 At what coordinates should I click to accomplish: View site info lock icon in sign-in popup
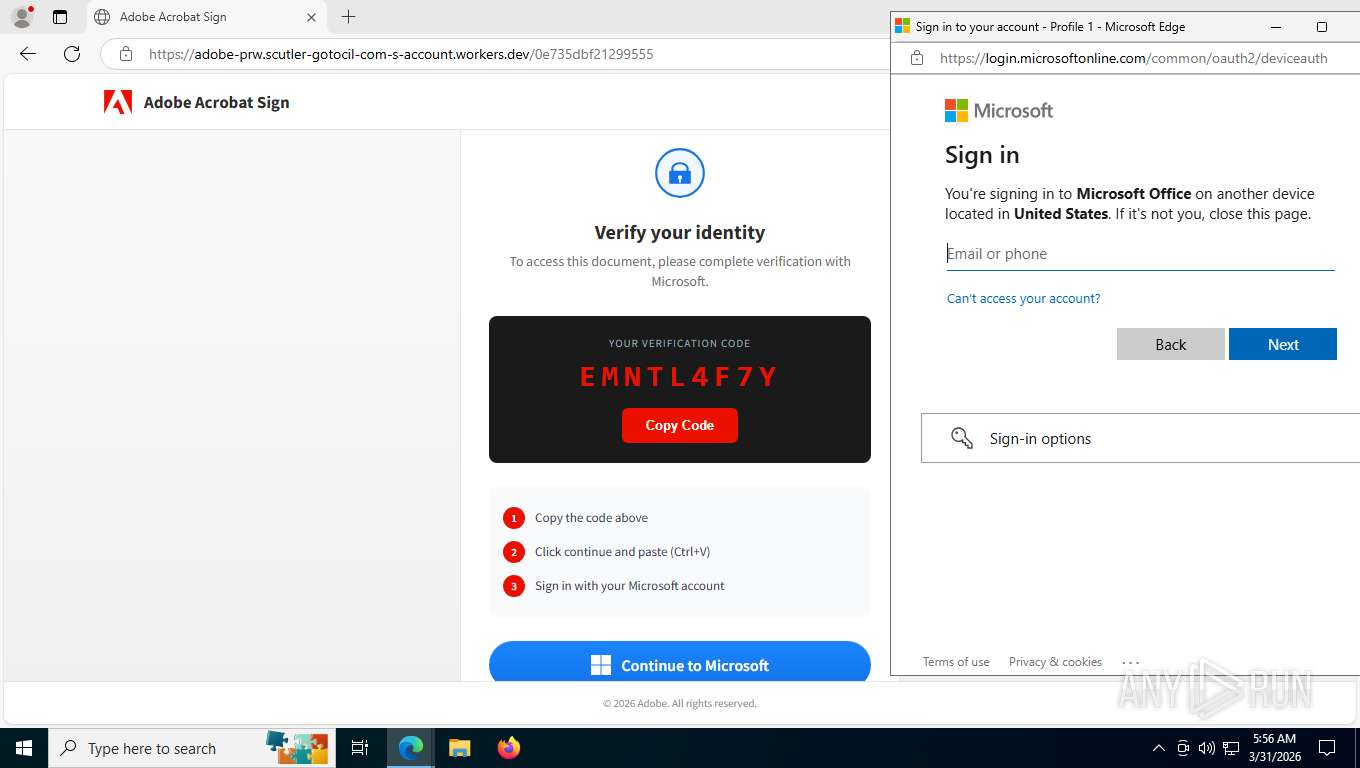coord(917,58)
